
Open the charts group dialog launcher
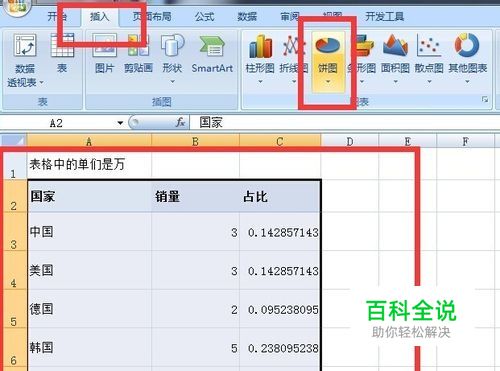[485, 99]
